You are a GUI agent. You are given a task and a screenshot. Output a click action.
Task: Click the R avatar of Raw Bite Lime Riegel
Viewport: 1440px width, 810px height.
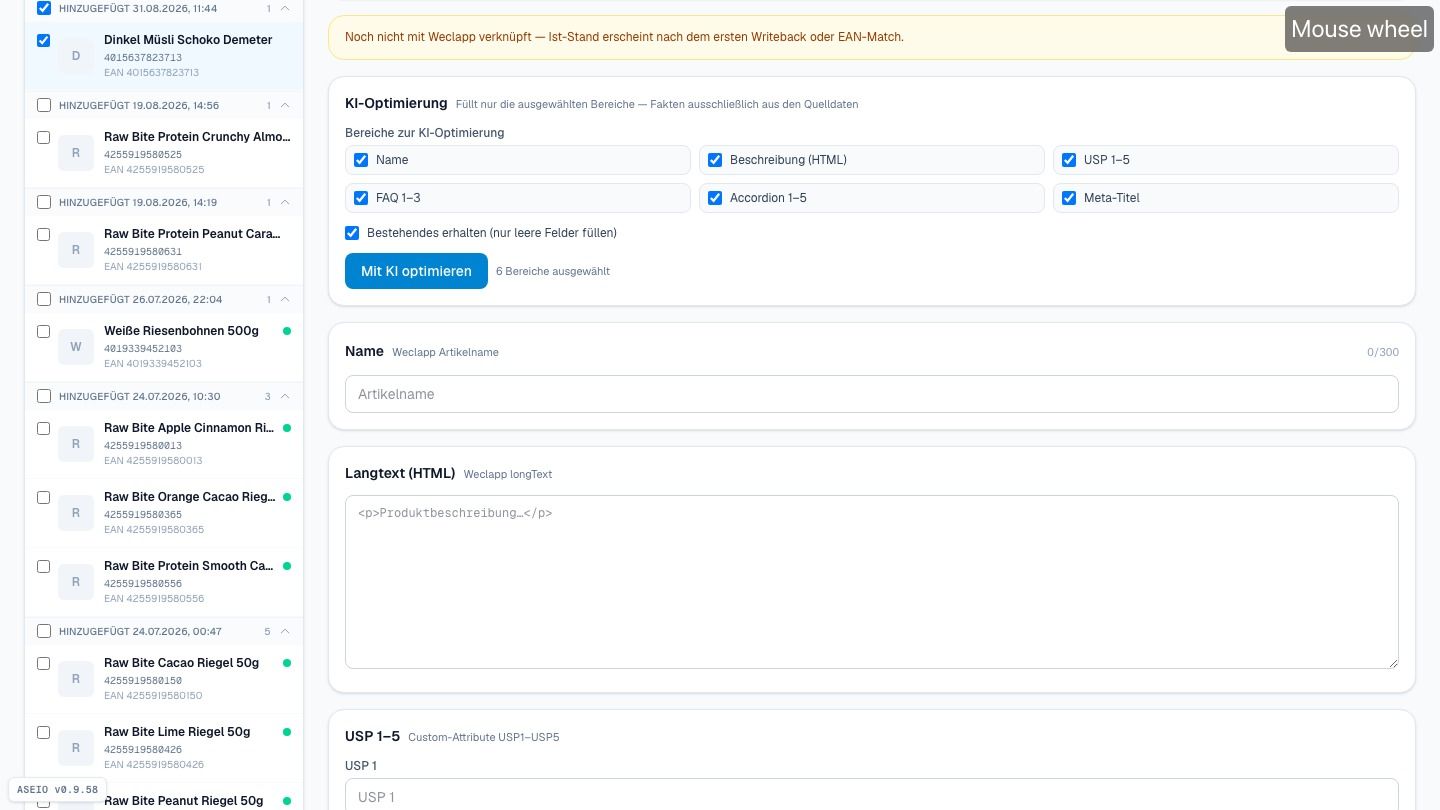click(x=76, y=748)
